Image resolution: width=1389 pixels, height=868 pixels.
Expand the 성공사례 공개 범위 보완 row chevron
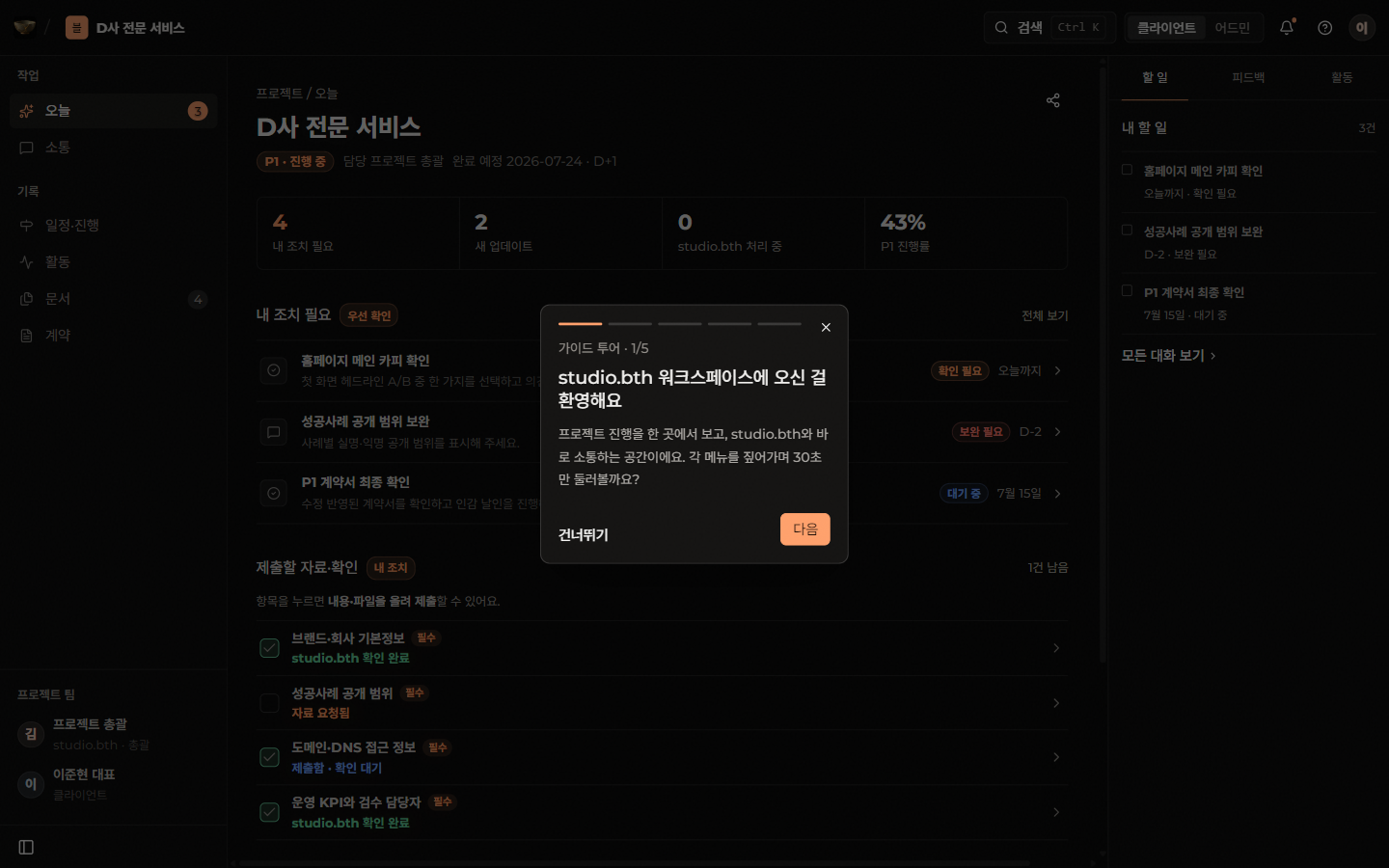[1058, 432]
